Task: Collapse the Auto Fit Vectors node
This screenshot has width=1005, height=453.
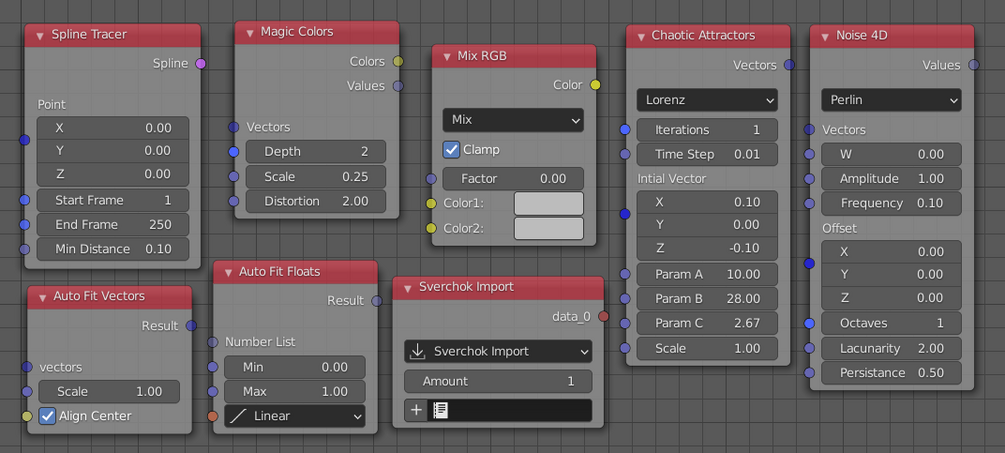Action: click(42, 297)
